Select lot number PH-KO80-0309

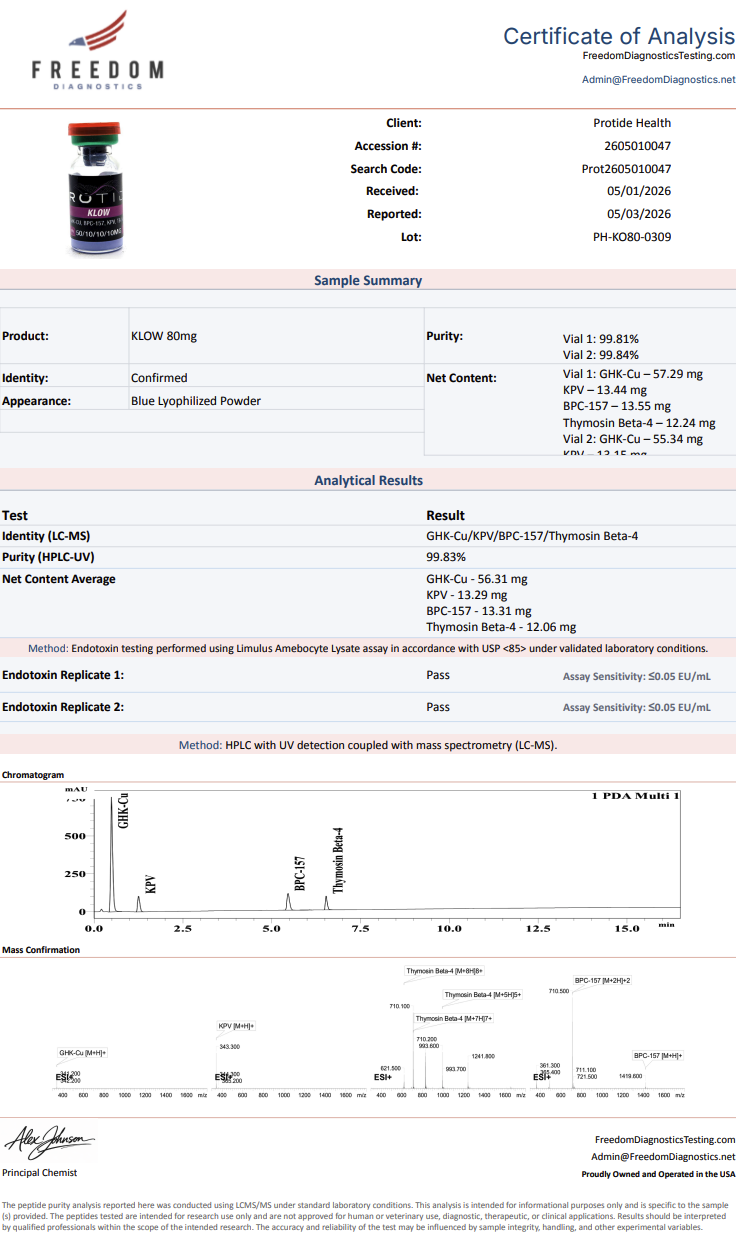632,237
